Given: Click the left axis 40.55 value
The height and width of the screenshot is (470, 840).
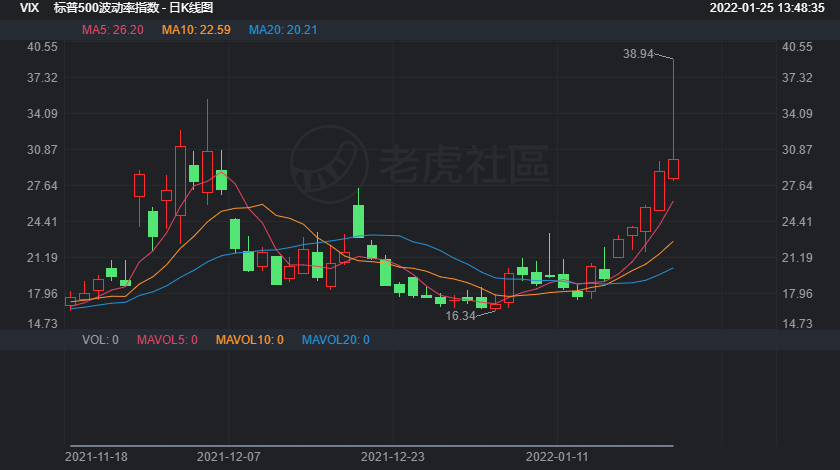Looking at the screenshot, I should [42, 47].
